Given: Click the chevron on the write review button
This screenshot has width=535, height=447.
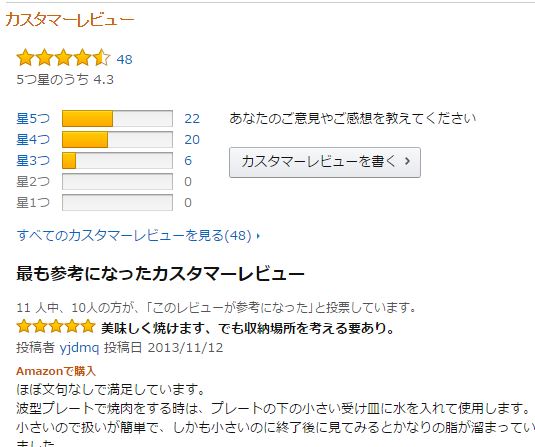Looking at the screenshot, I should [x=407, y=161].
